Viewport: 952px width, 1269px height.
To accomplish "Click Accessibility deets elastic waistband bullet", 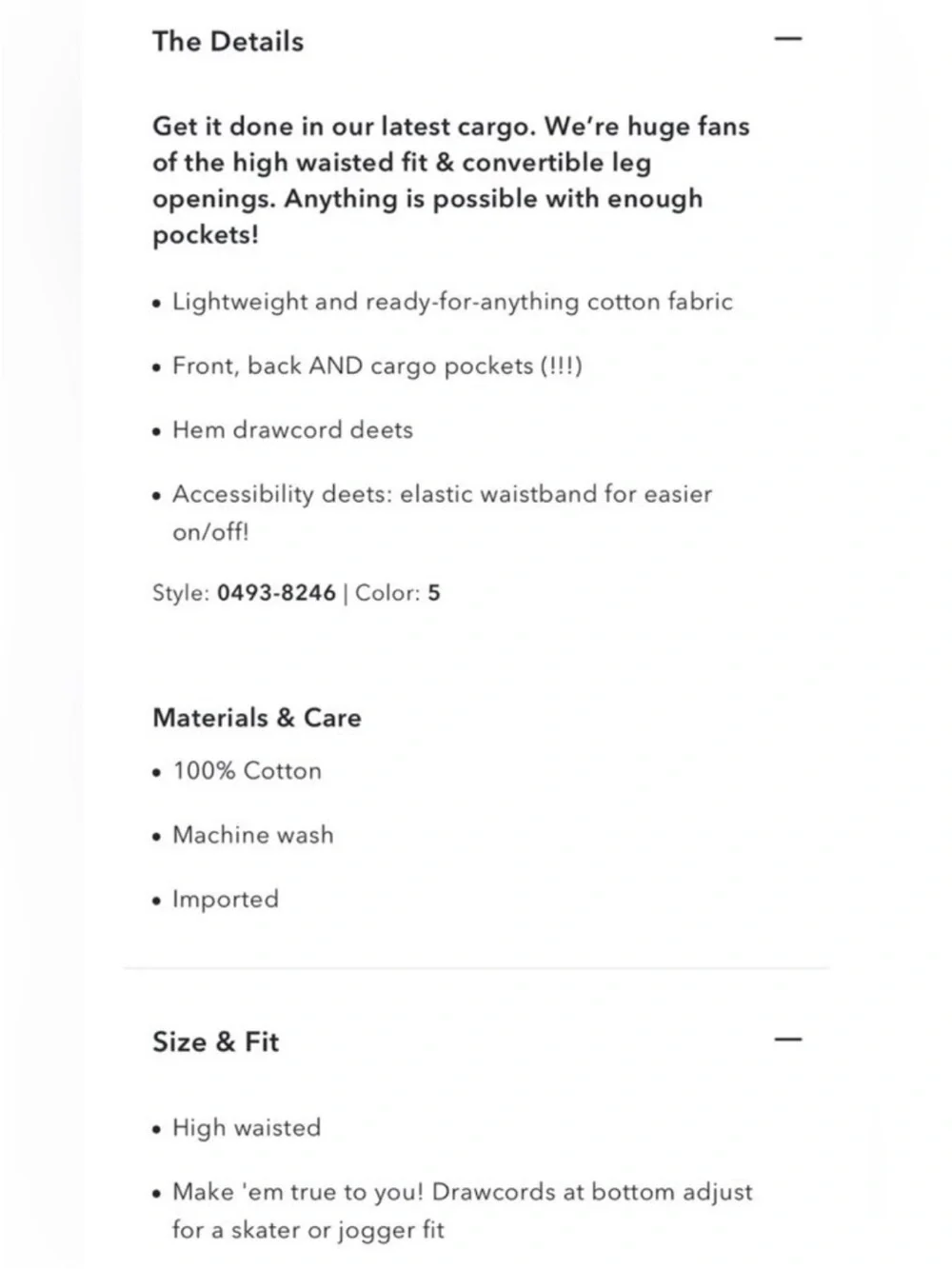I will pyautogui.click(x=432, y=512).
